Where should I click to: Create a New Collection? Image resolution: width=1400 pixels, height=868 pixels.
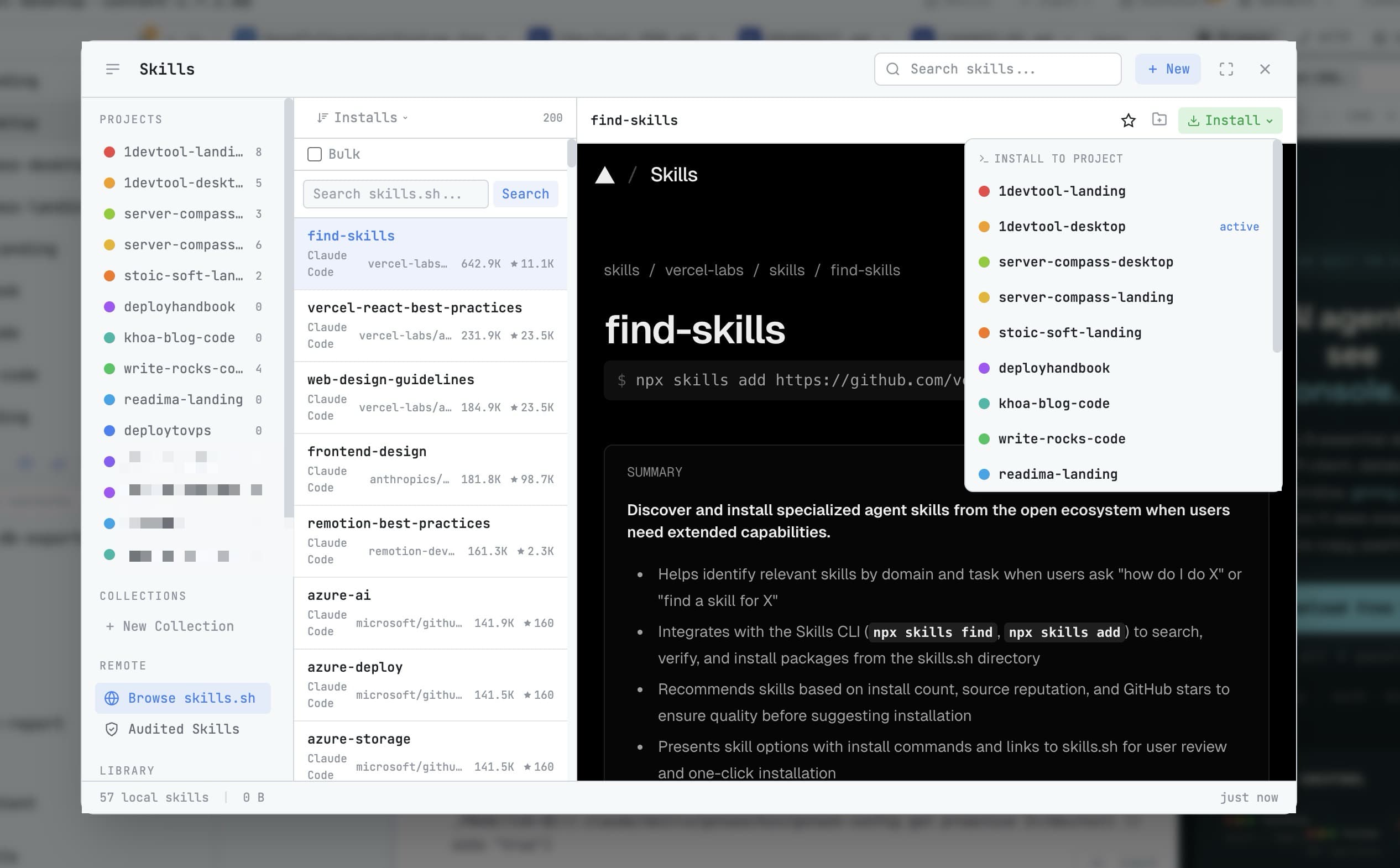(x=169, y=626)
